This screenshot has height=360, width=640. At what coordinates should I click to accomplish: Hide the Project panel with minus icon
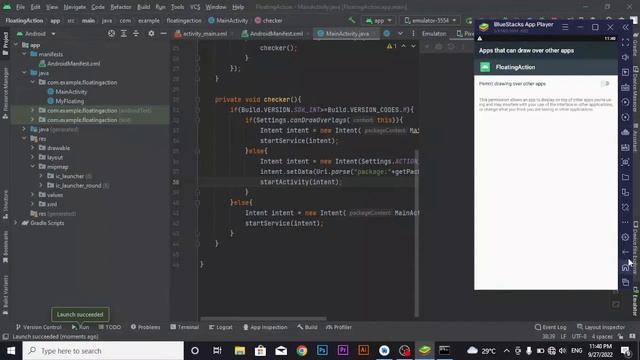pos(163,33)
